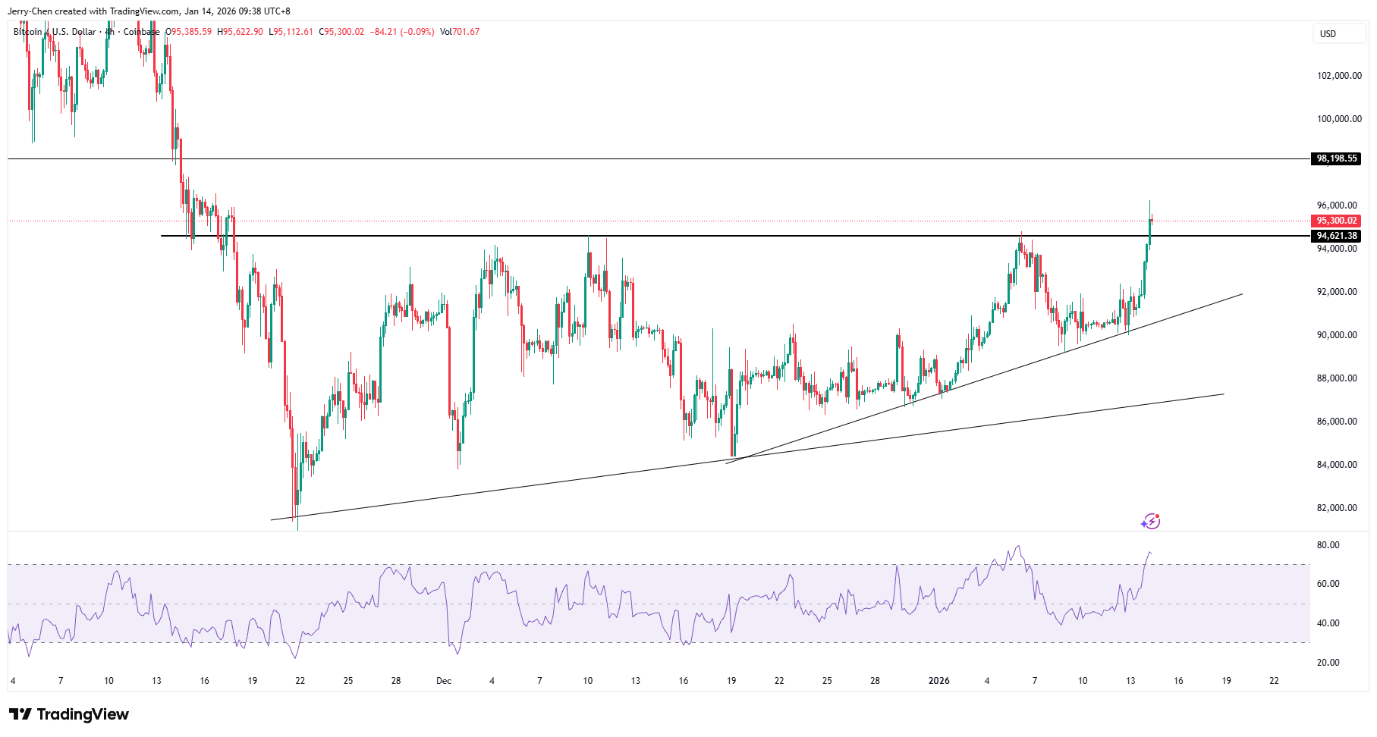Click the Dec label on time axis
Viewport: 1377px width, 737px height.
pyautogui.click(x=443, y=681)
